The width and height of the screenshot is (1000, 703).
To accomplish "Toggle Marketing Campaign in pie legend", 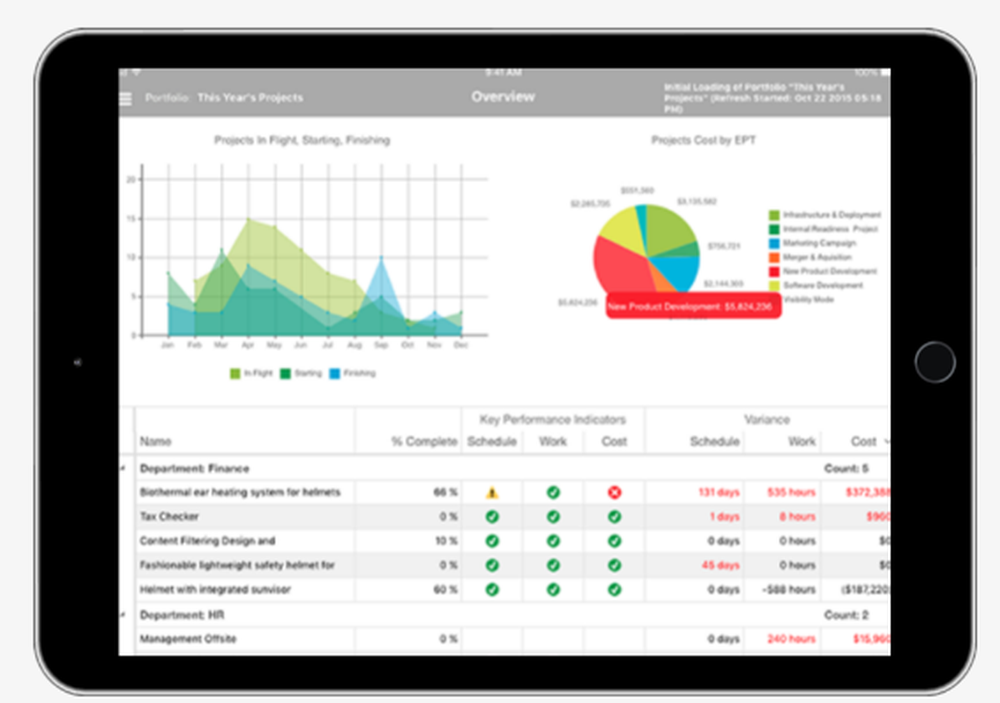I will pos(812,243).
